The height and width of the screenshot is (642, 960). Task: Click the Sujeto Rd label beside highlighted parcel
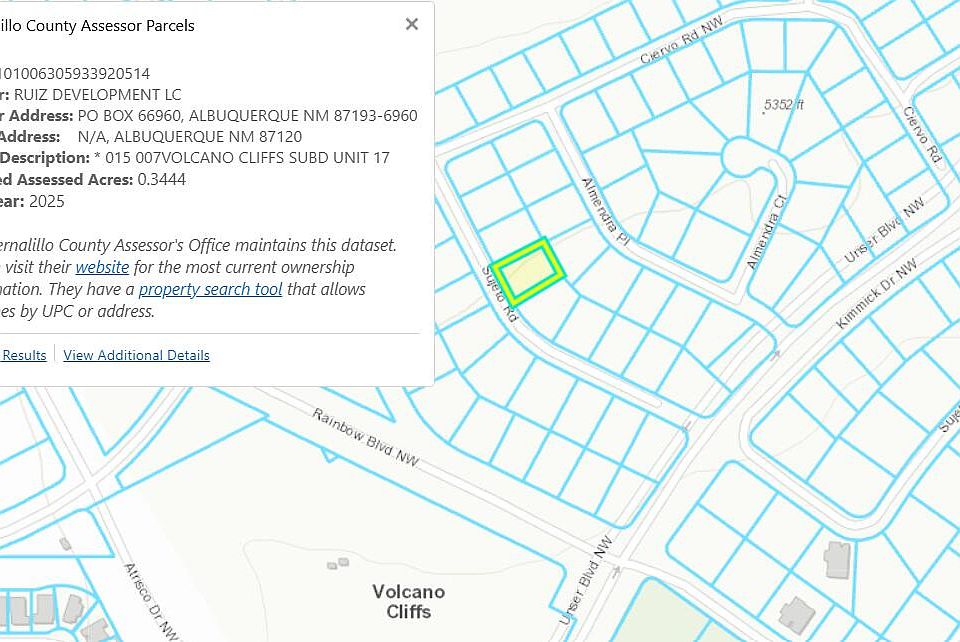[499, 294]
